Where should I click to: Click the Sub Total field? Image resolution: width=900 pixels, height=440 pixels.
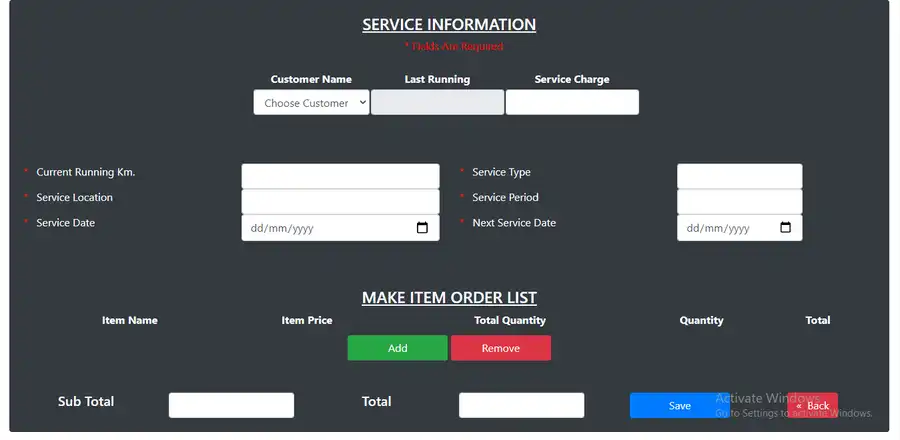point(231,405)
